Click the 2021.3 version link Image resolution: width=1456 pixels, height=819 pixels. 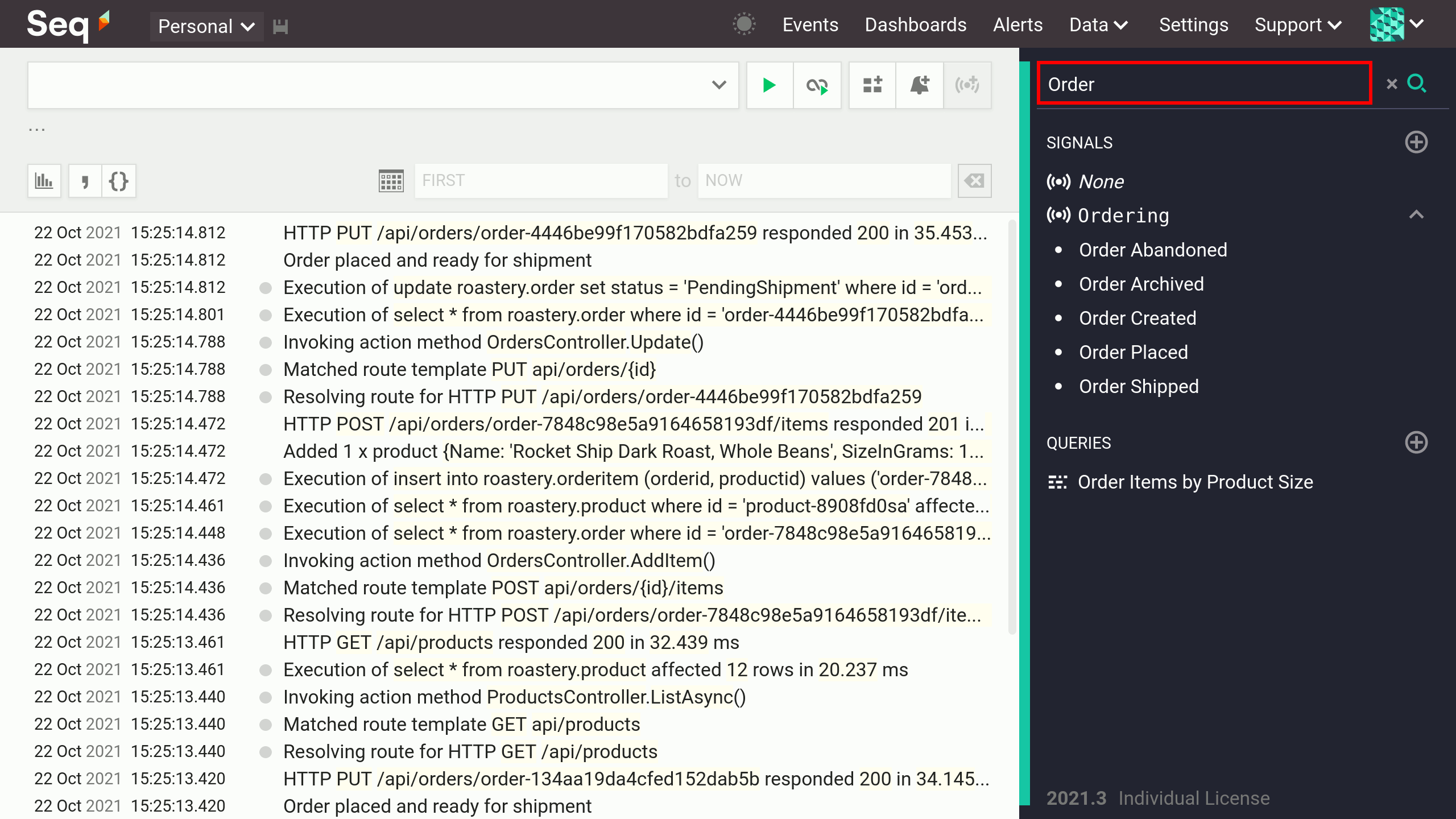(1076, 798)
